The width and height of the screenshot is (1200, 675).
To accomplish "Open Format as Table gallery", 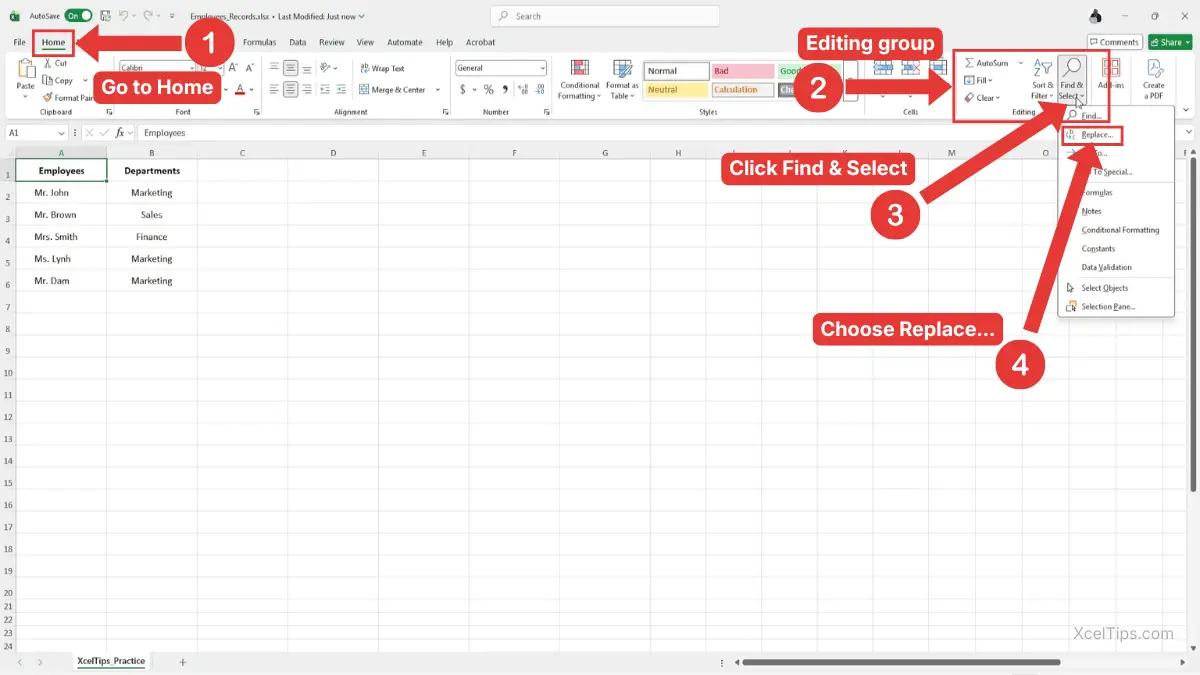I will click(622, 79).
